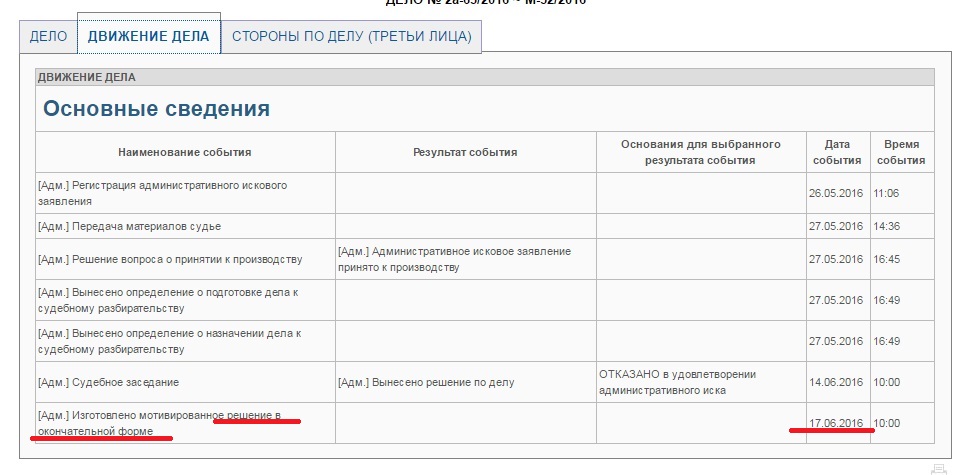The height and width of the screenshot is (475, 962).
Task: Click the print icon below the table
Action: [x=938, y=469]
